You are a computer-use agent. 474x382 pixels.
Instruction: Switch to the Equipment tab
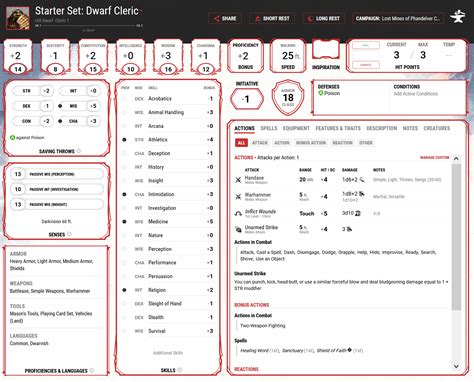pos(296,128)
